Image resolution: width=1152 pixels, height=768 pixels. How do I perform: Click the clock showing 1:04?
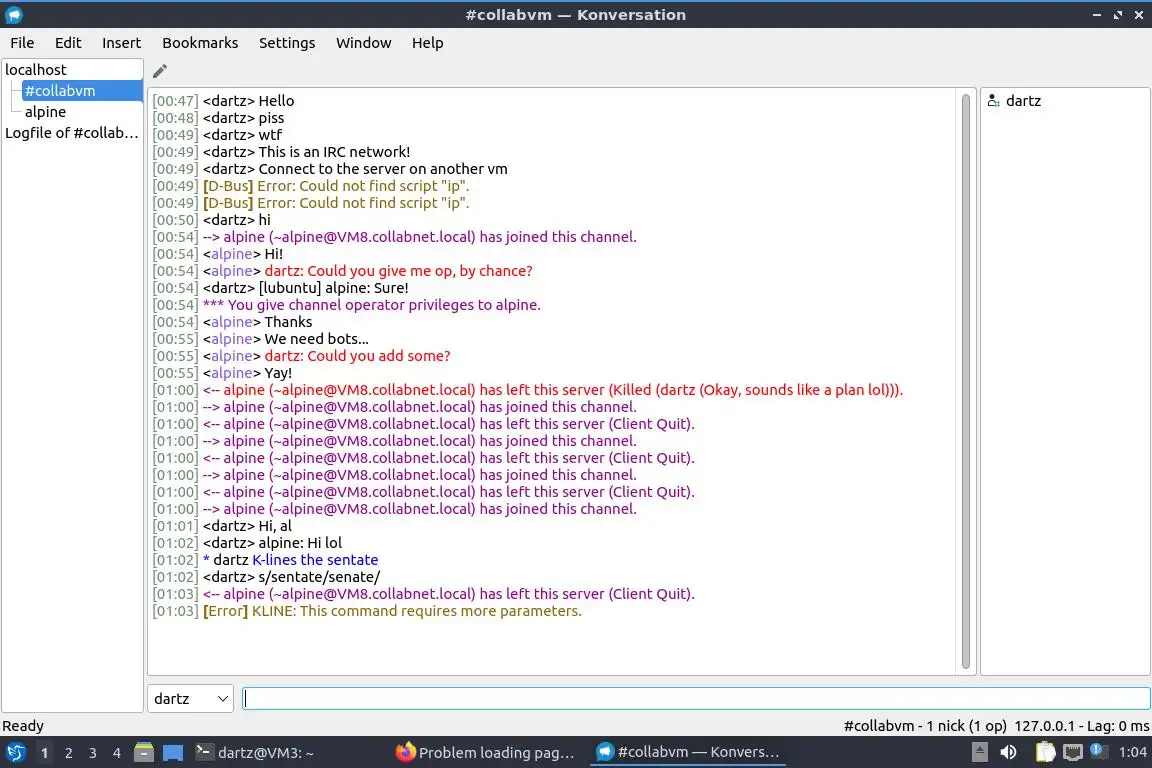tap(1132, 753)
